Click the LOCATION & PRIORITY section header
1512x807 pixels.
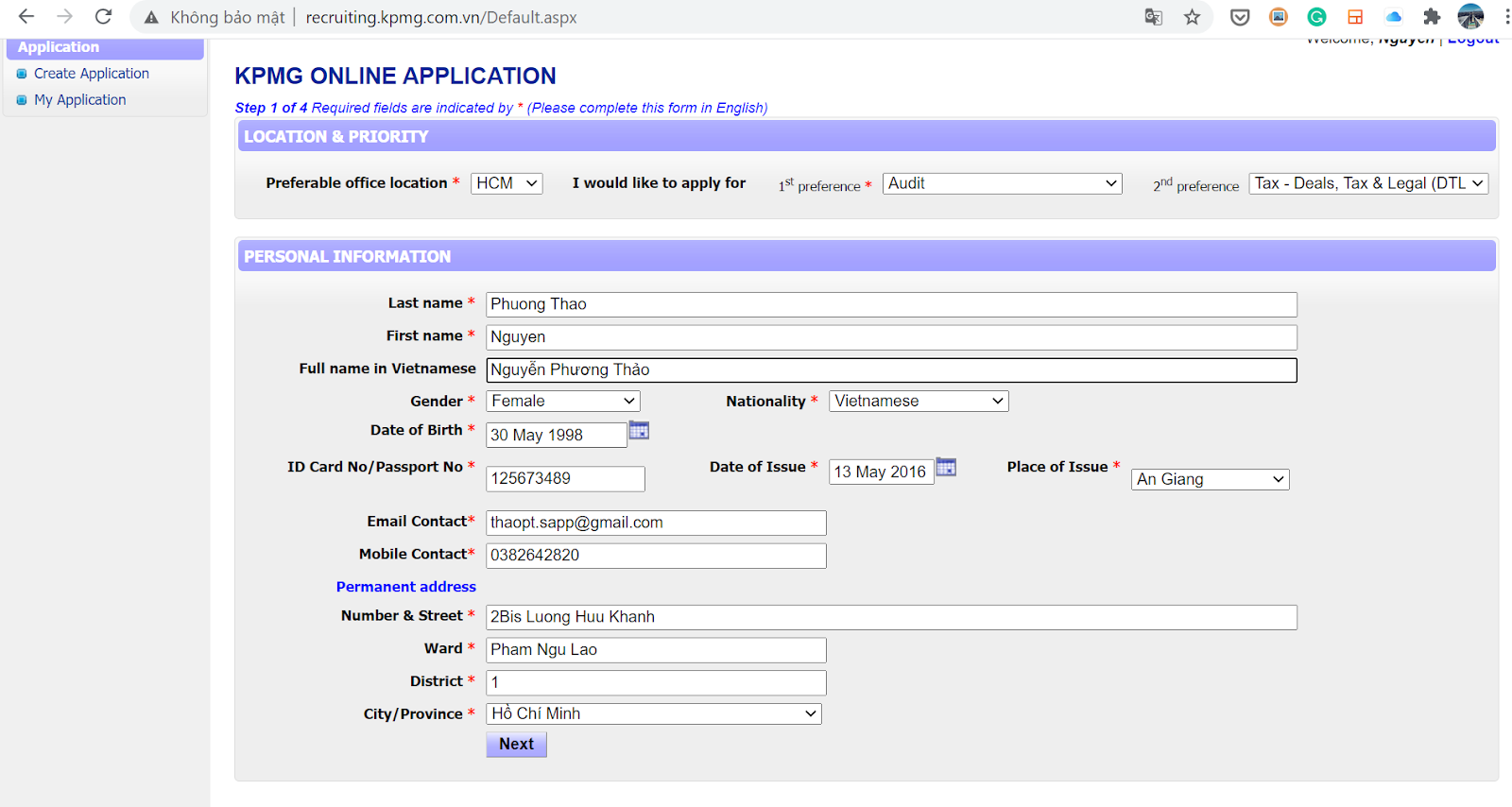pyautogui.click(x=867, y=136)
